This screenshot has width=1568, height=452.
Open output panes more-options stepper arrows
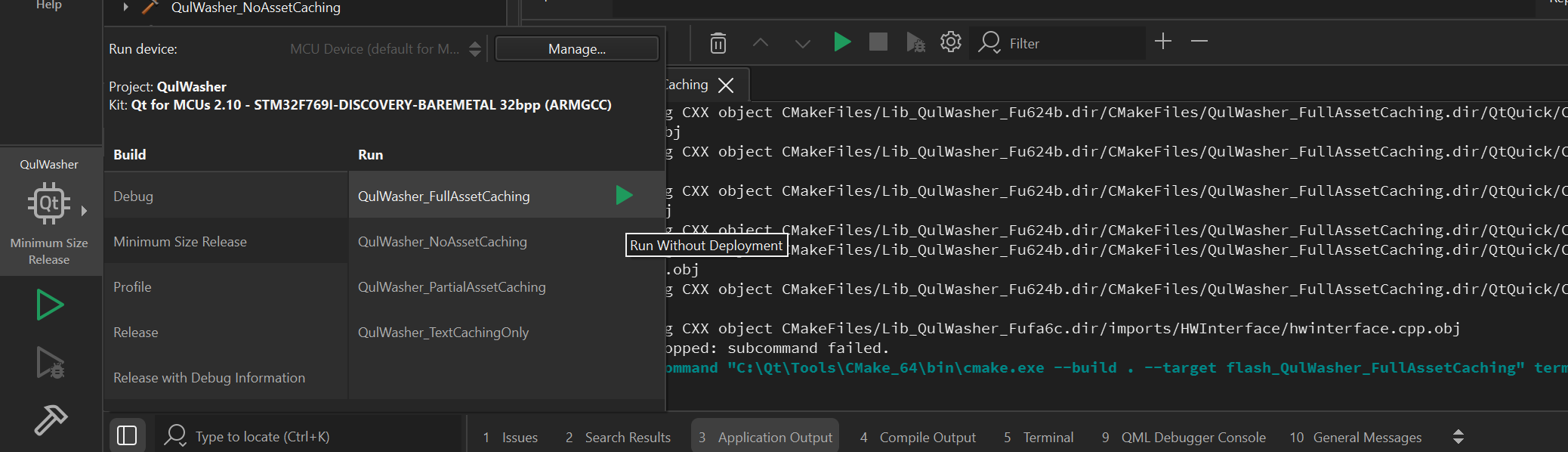[x=1458, y=437]
